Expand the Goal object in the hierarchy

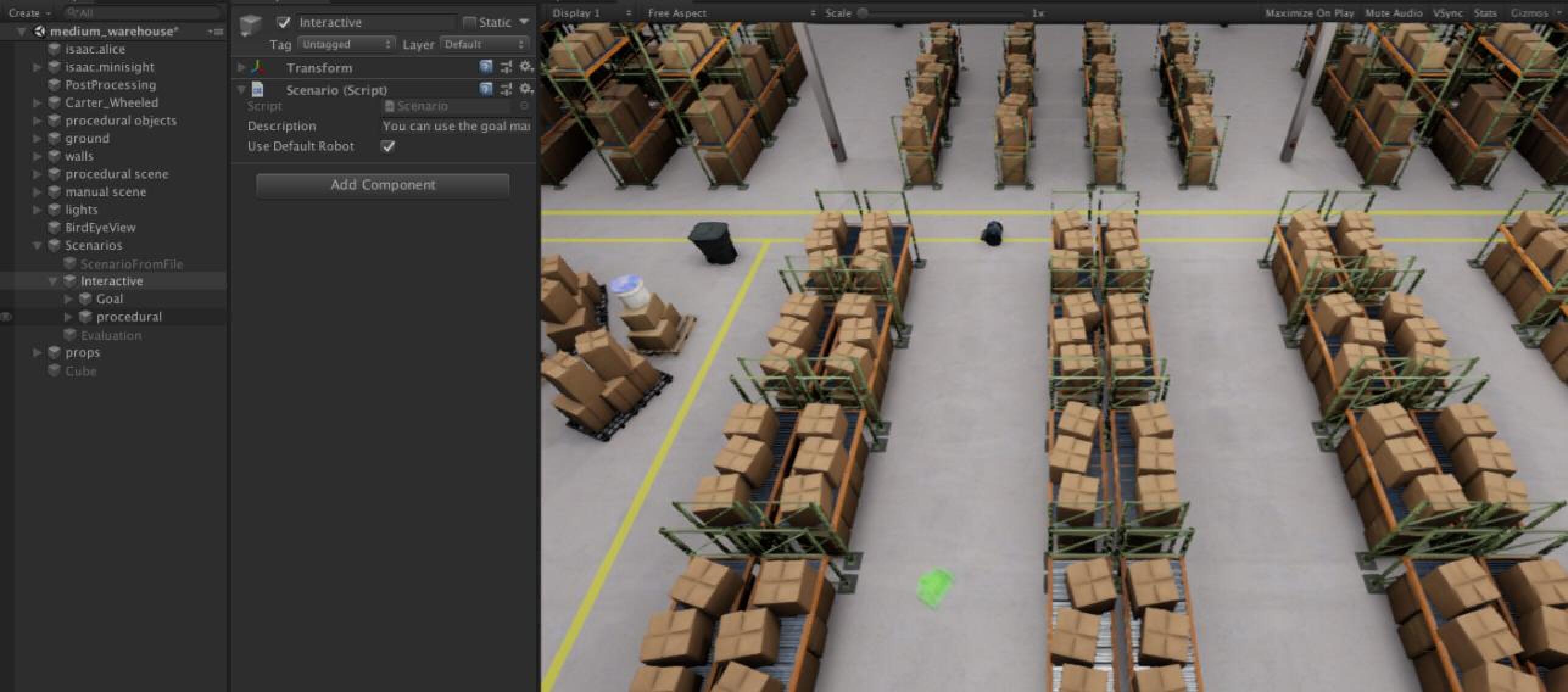(68, 299)
